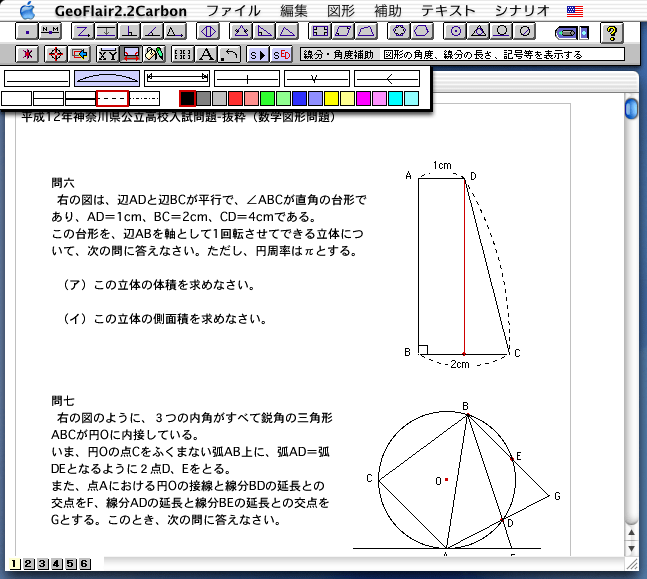Click the dashed grid frame tool
This screenshot has width=647, height=579.
coord(183,54)
